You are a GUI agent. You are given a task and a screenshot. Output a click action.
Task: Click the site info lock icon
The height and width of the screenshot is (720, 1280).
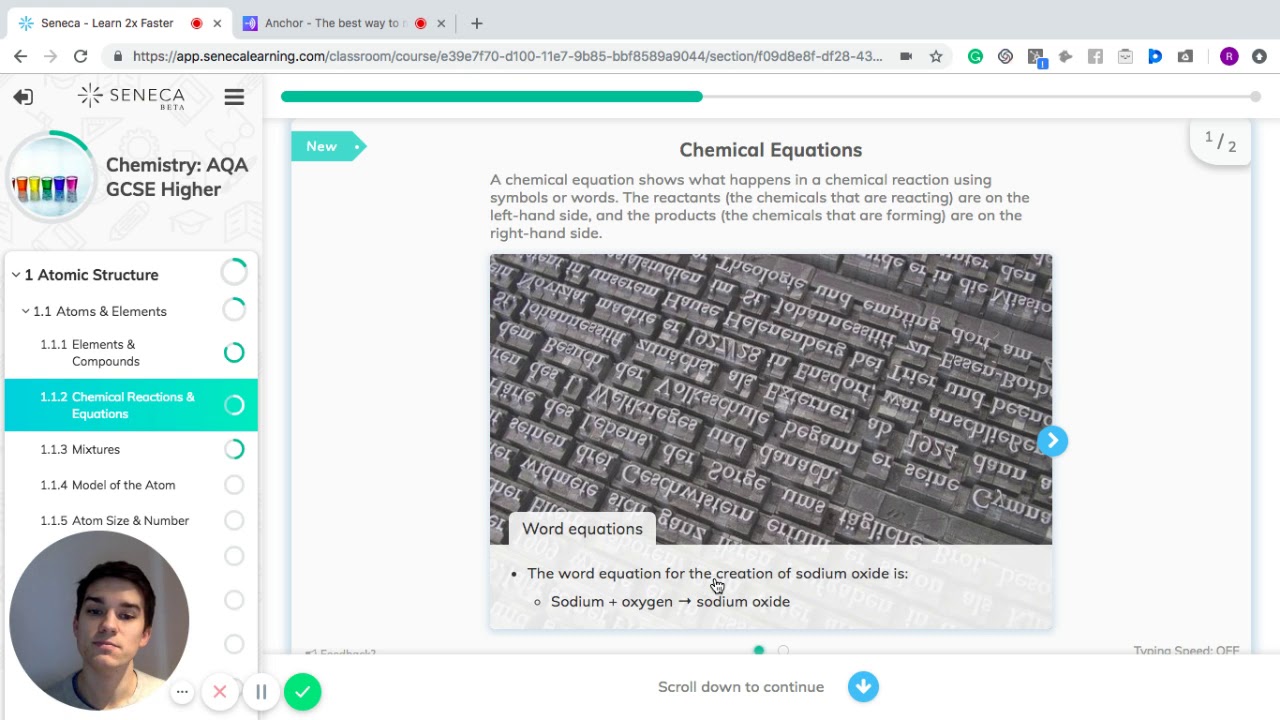pos(118,57)
